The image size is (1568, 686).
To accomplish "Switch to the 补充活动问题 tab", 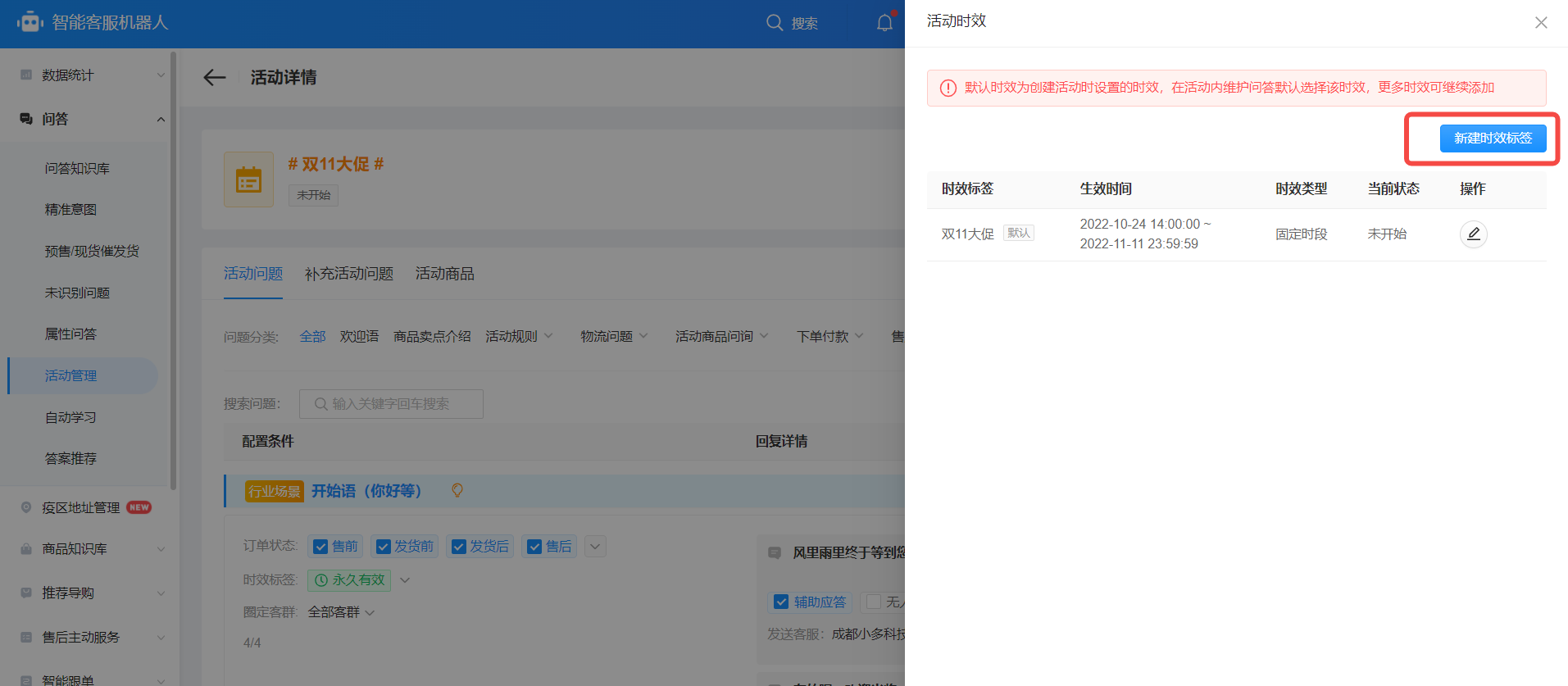I will pos(349,274).
